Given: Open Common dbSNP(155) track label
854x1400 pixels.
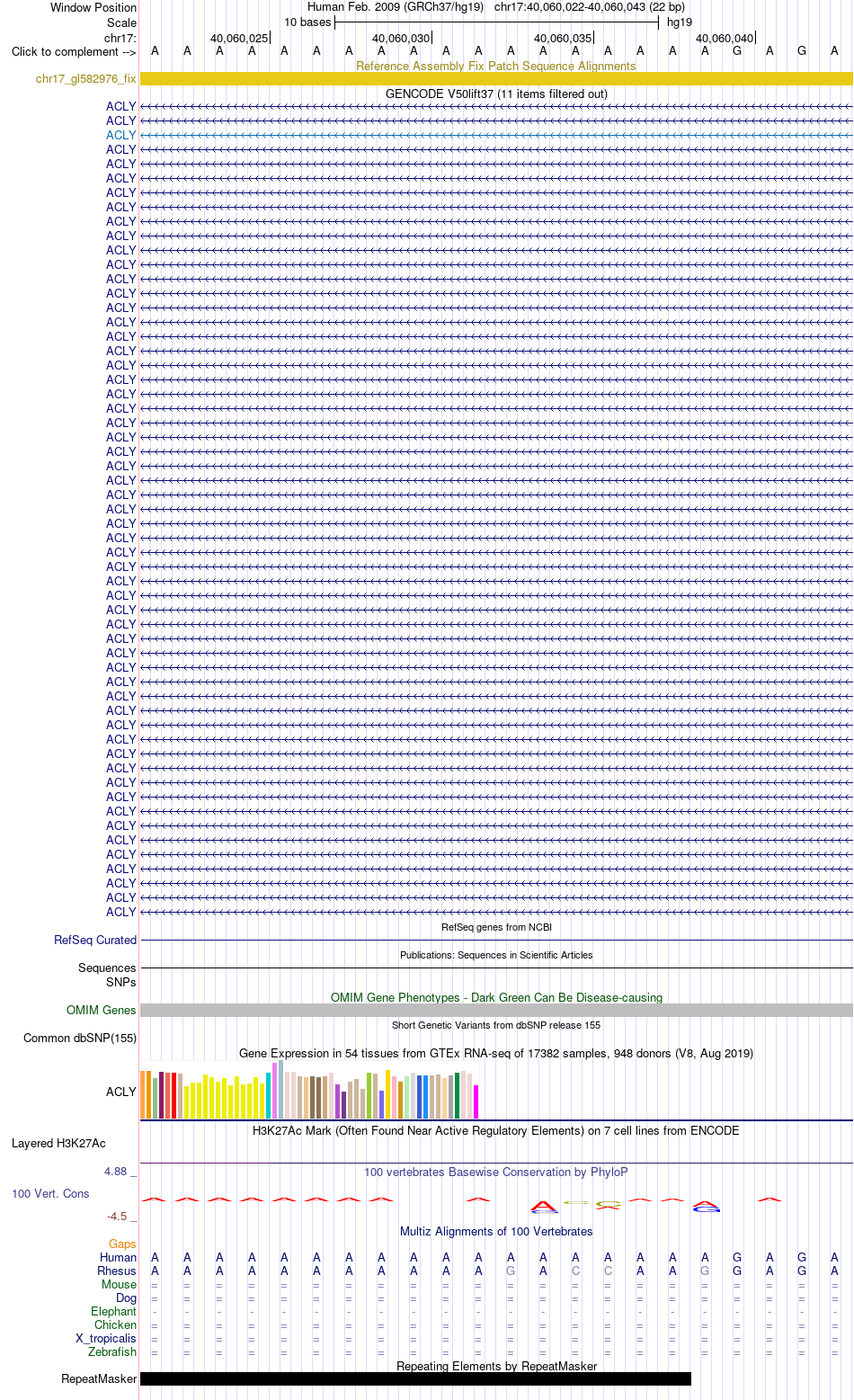Looking at the screenshot, I should pos(80,1038).
